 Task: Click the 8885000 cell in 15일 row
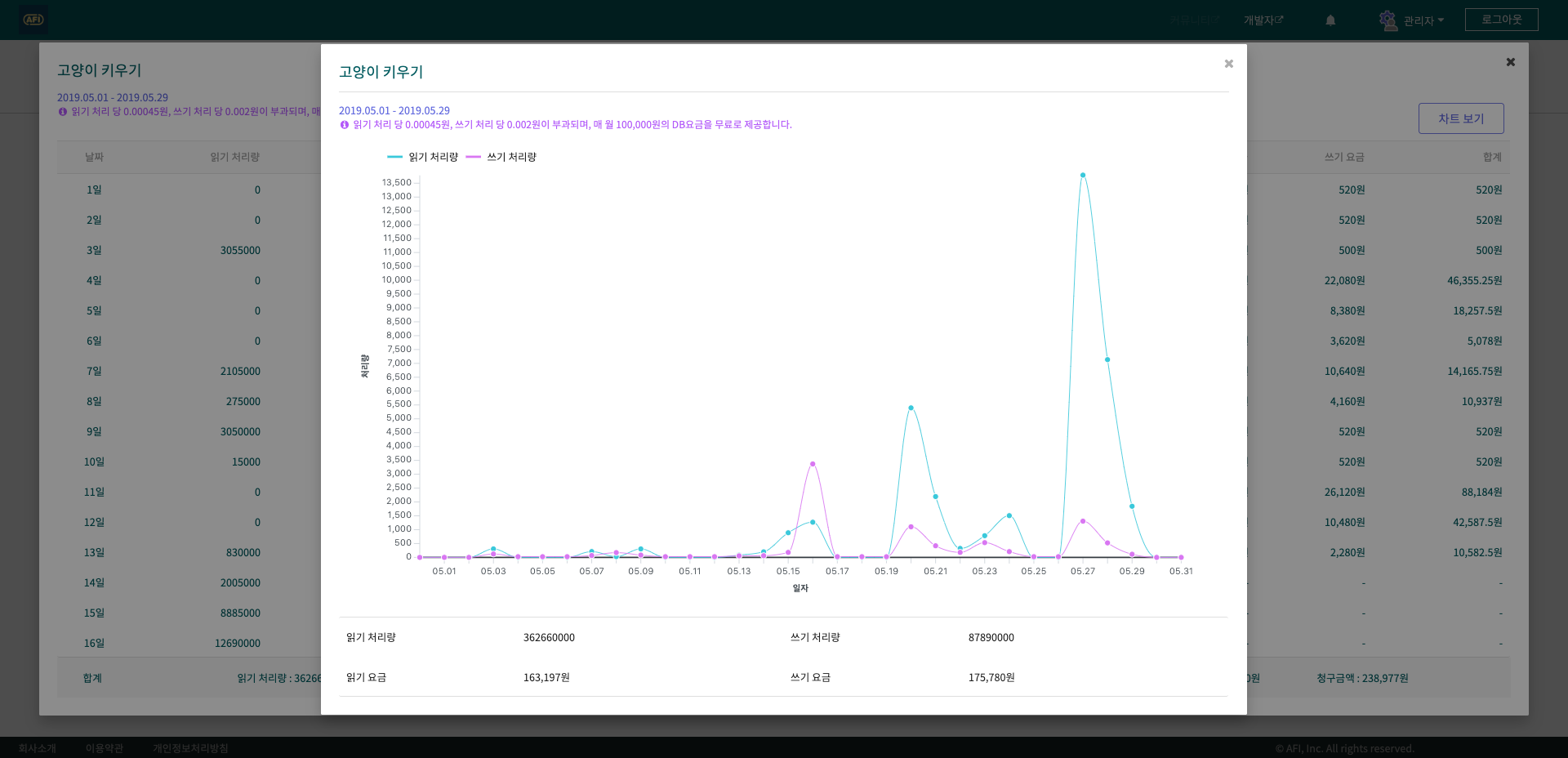[x=240, y=613]
